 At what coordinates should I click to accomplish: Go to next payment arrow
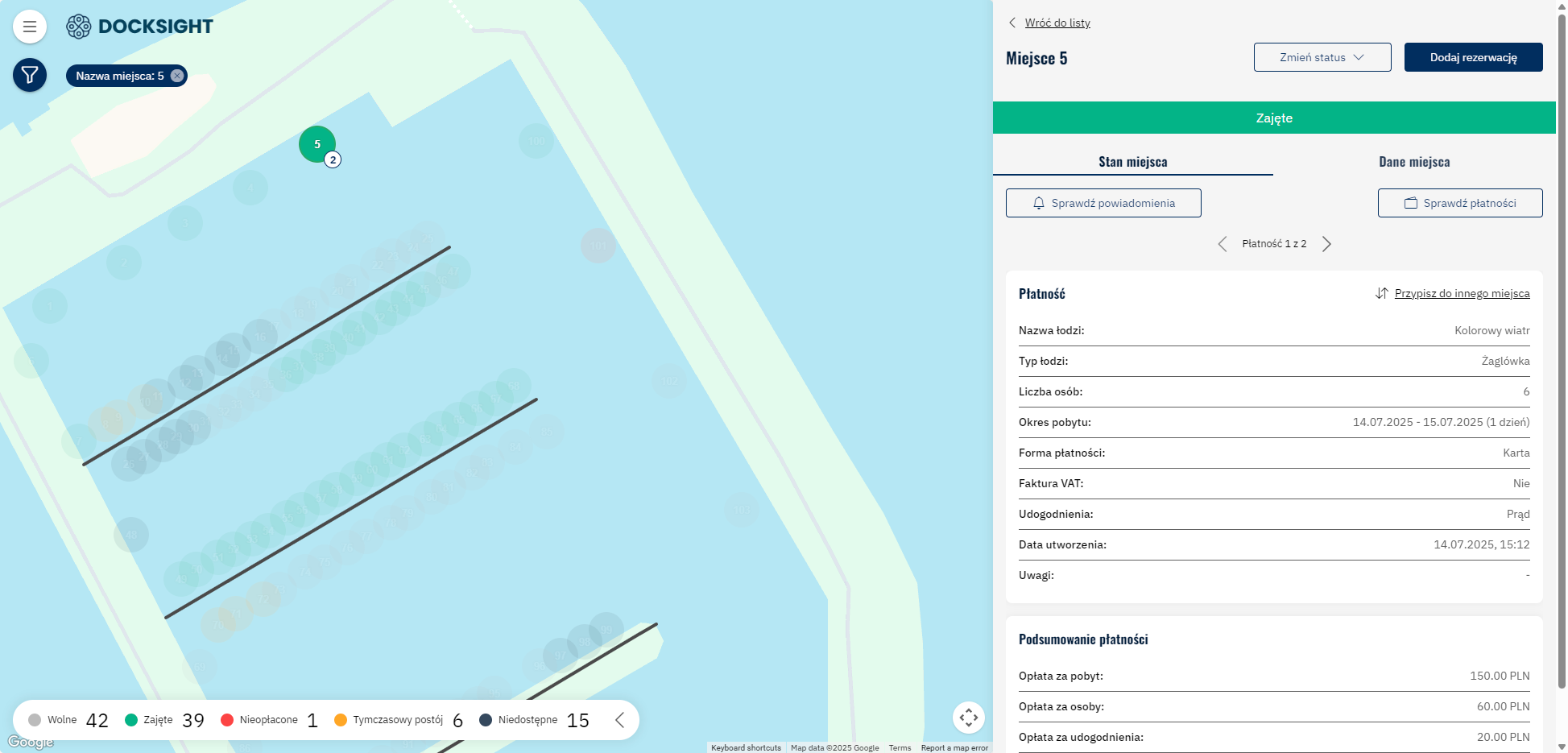1326,244
